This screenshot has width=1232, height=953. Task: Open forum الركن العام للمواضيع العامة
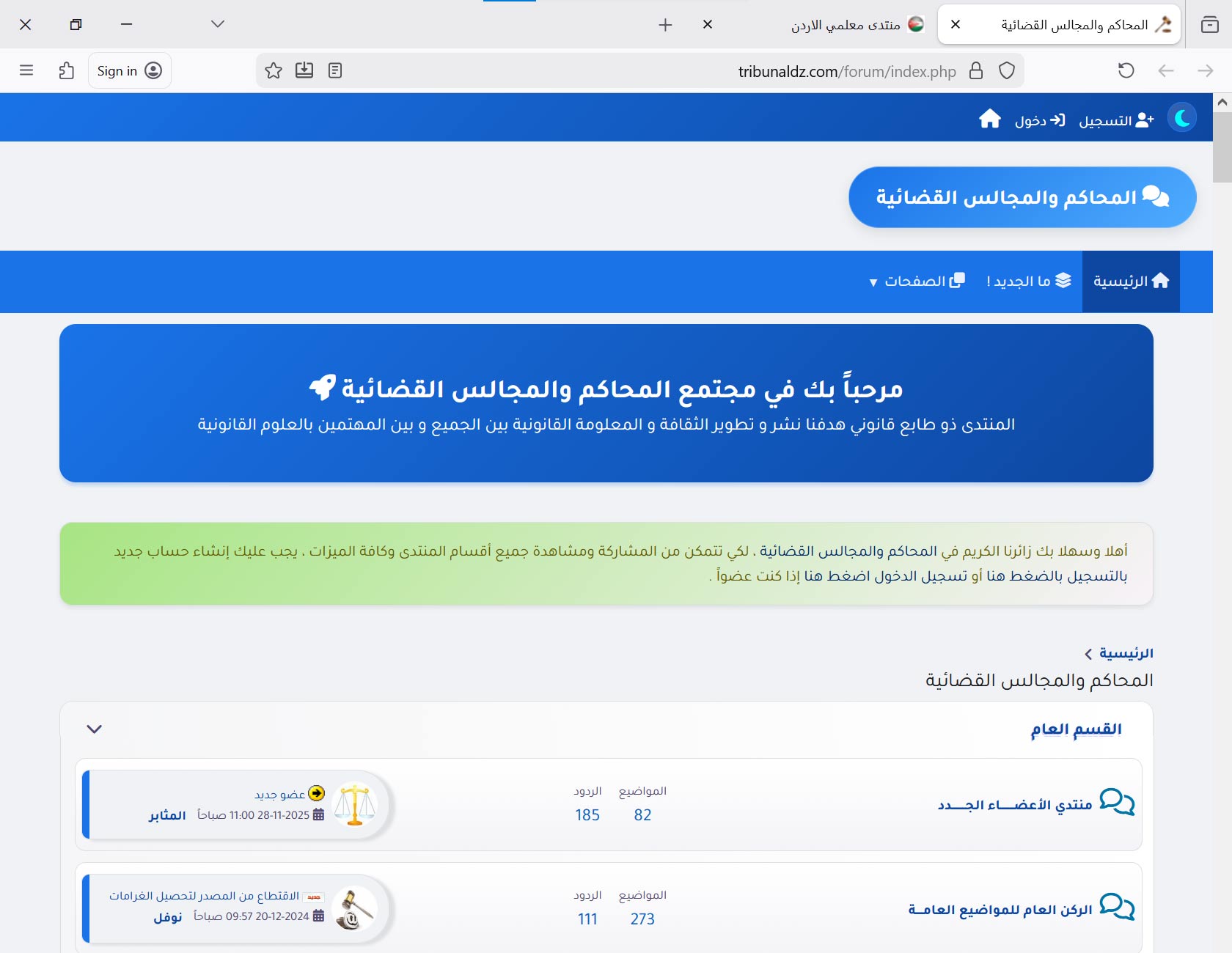tap(1000, 909)
